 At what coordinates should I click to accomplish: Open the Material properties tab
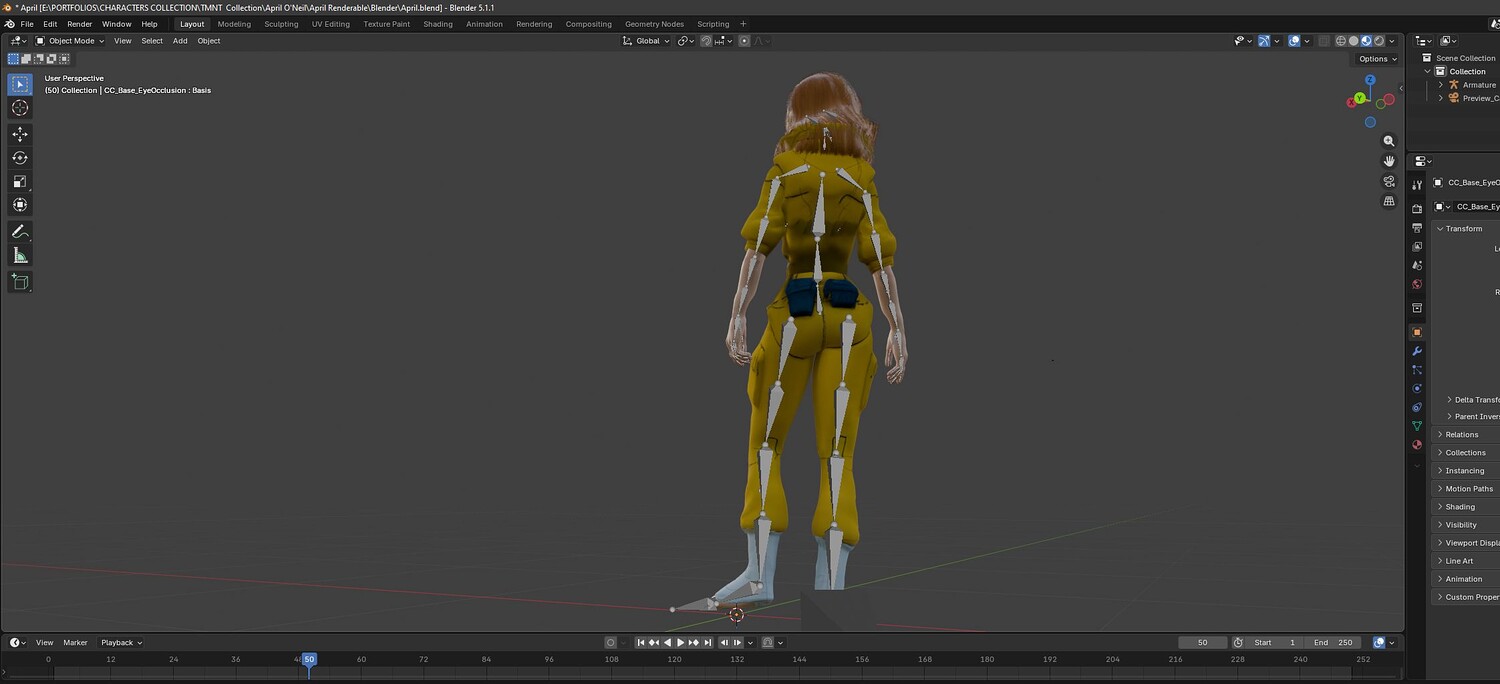(x=1417, y=445)
